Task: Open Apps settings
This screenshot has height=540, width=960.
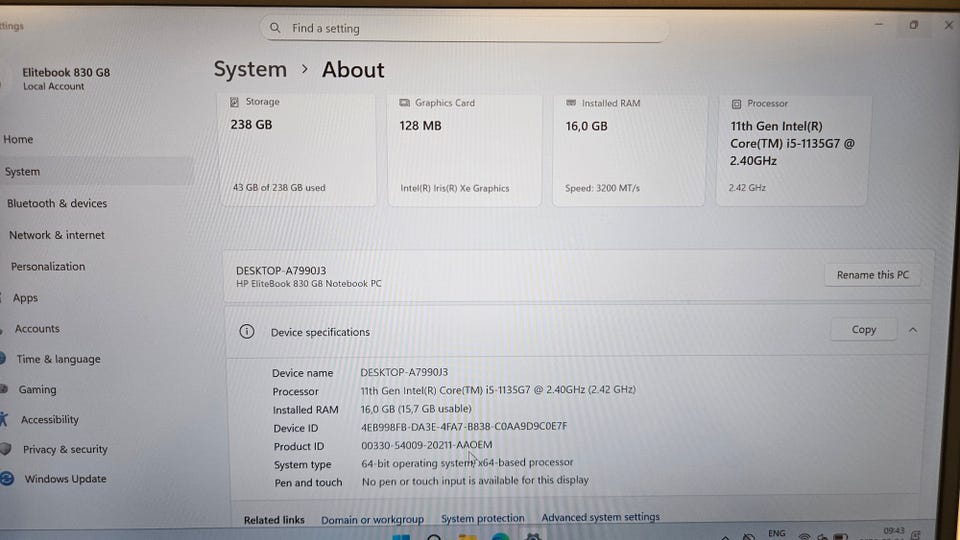Action: click(25, 298)
